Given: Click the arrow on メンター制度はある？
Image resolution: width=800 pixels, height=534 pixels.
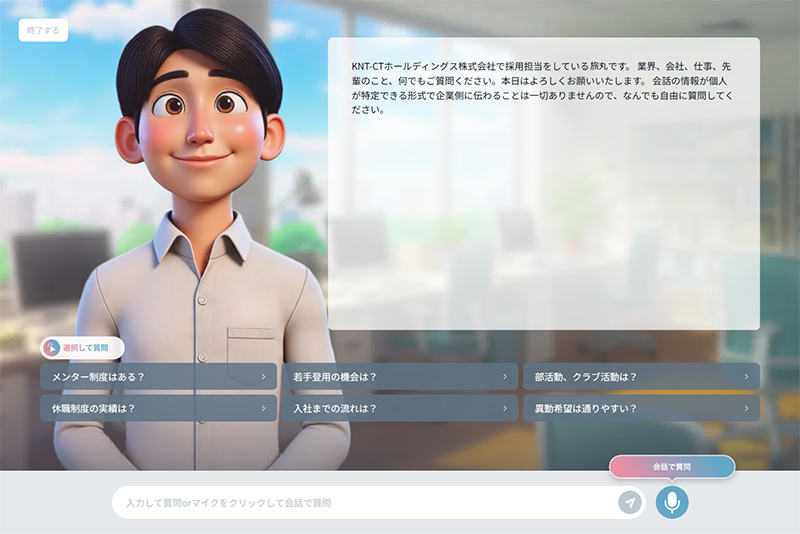Looking at the screenshot, I should tap(263, 377).
